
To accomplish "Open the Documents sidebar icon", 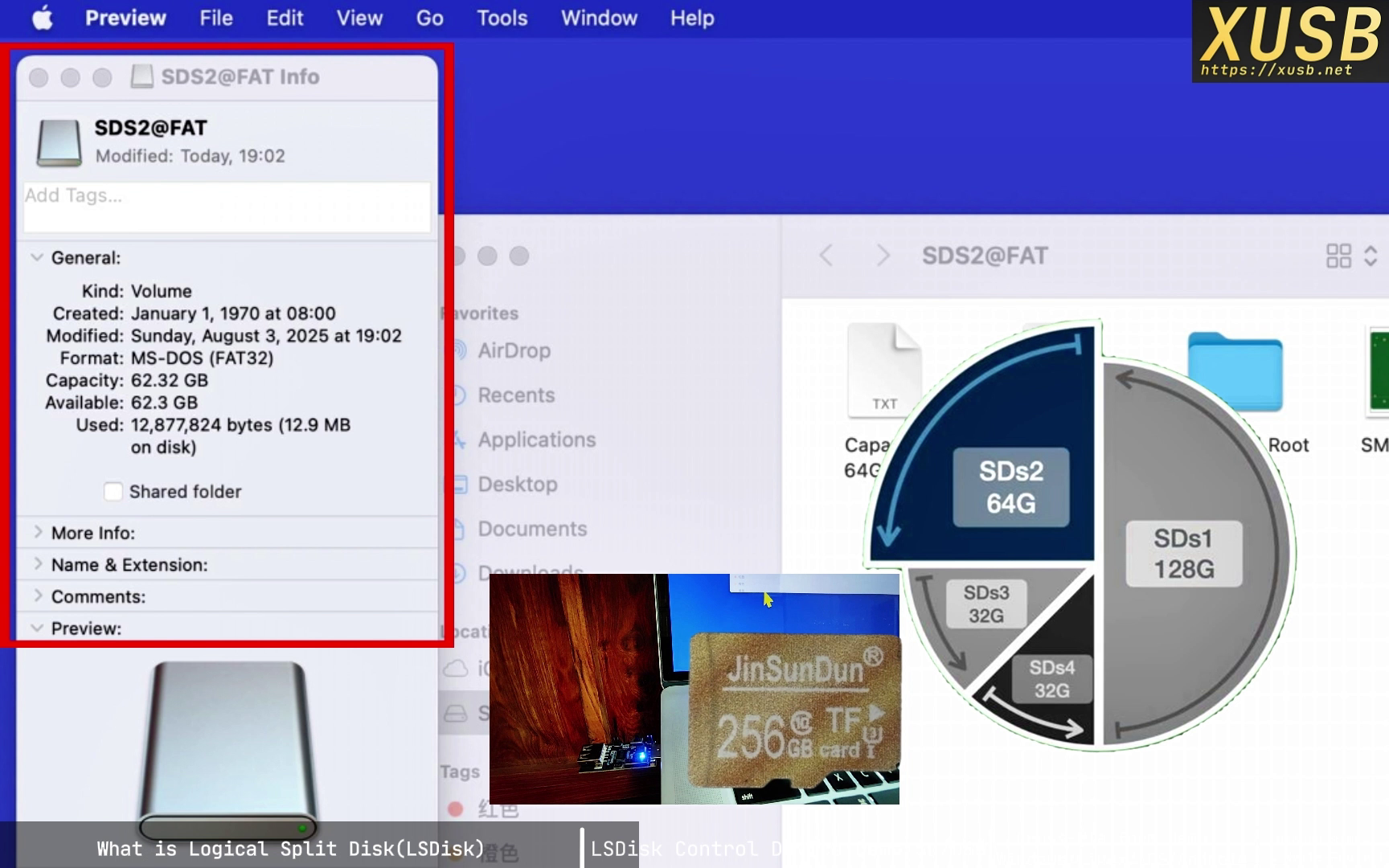I will (532, 528).
